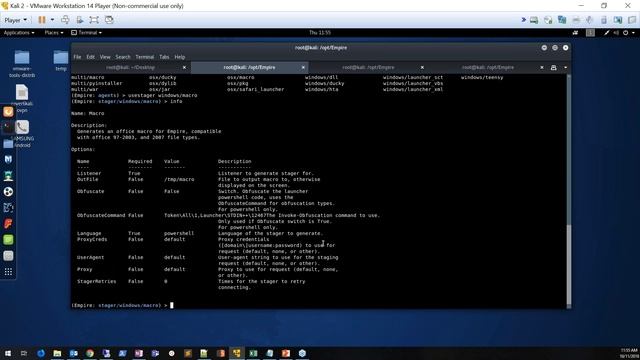
Task: Click the VMware hard disk device icon
Action: coord(534,20)
